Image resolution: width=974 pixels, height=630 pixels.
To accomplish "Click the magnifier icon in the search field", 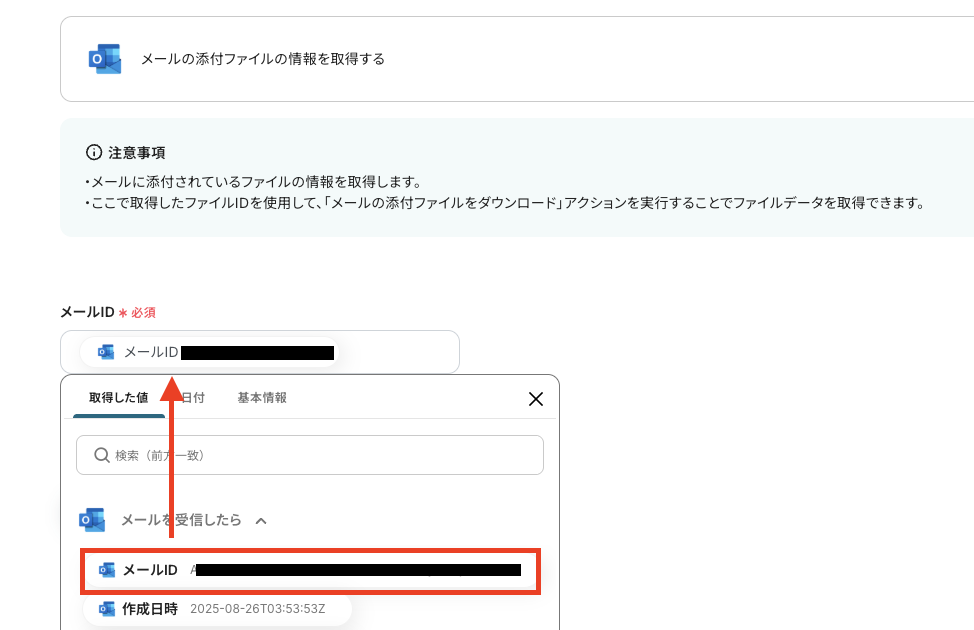I will click(x=101, y=454).
